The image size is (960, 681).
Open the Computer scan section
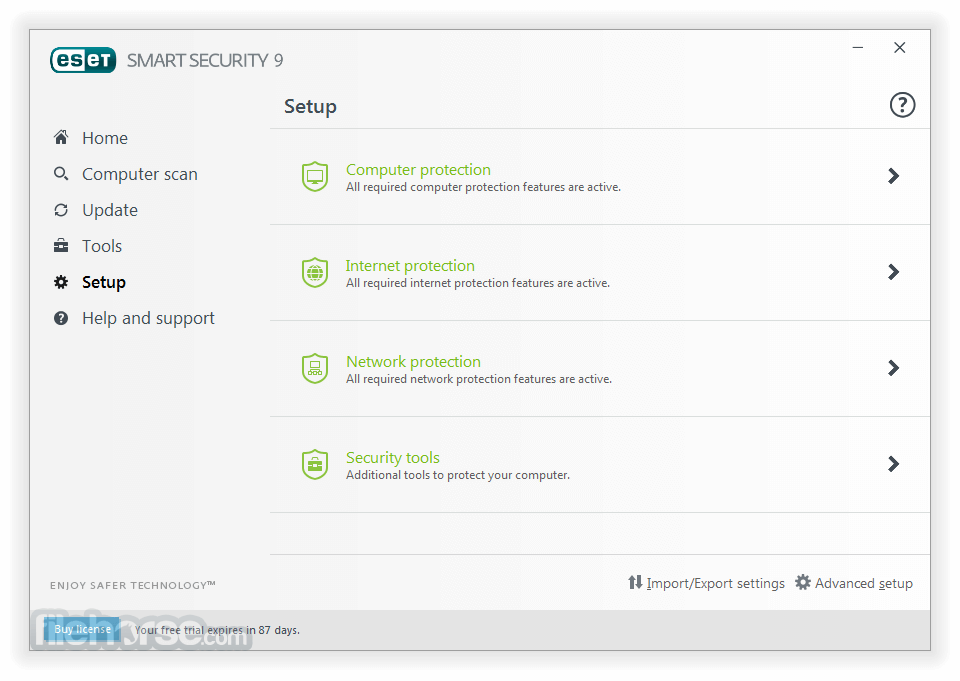[x=140, y=174]
